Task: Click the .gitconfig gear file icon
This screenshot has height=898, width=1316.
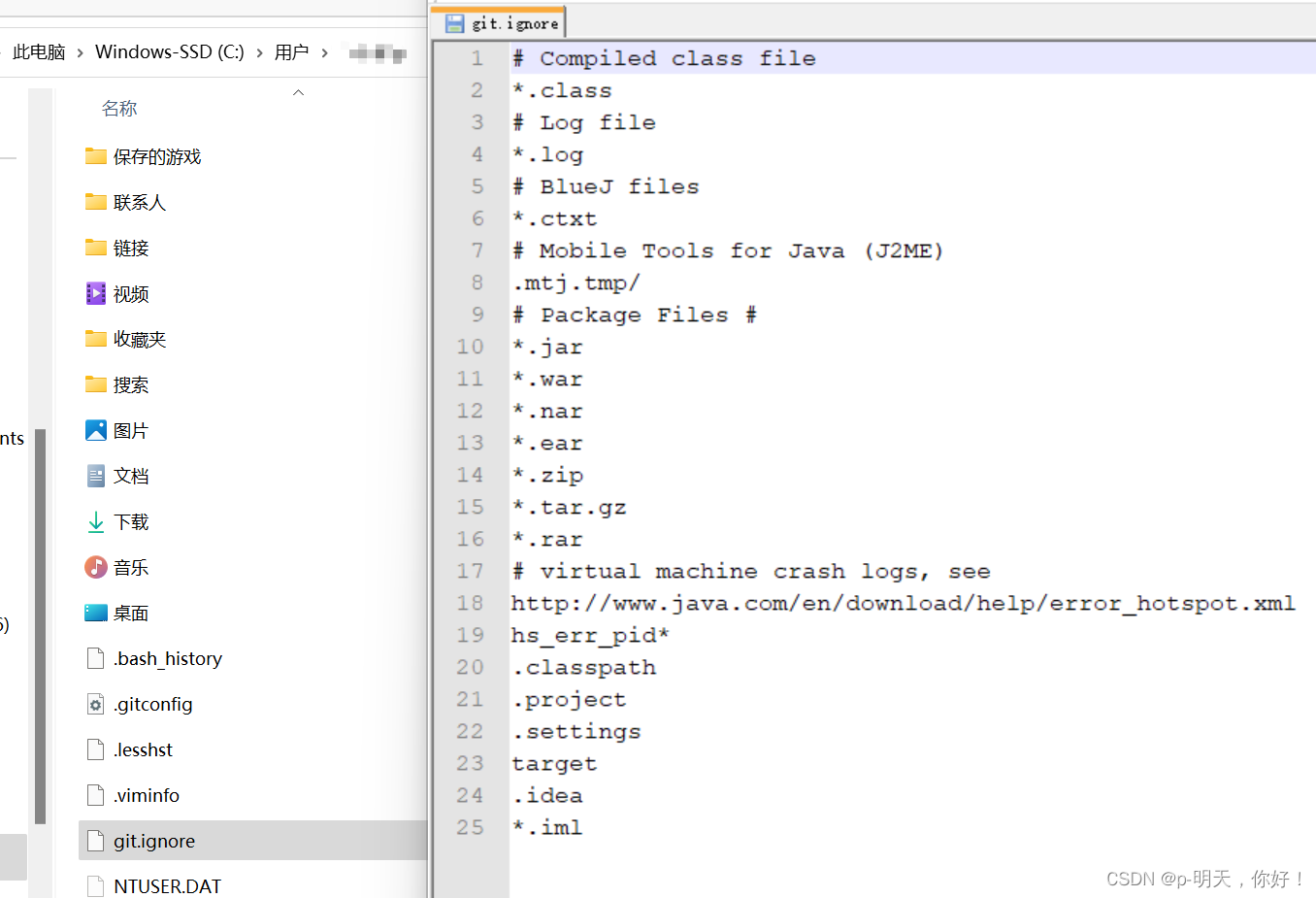Action: tap(95, 704)
